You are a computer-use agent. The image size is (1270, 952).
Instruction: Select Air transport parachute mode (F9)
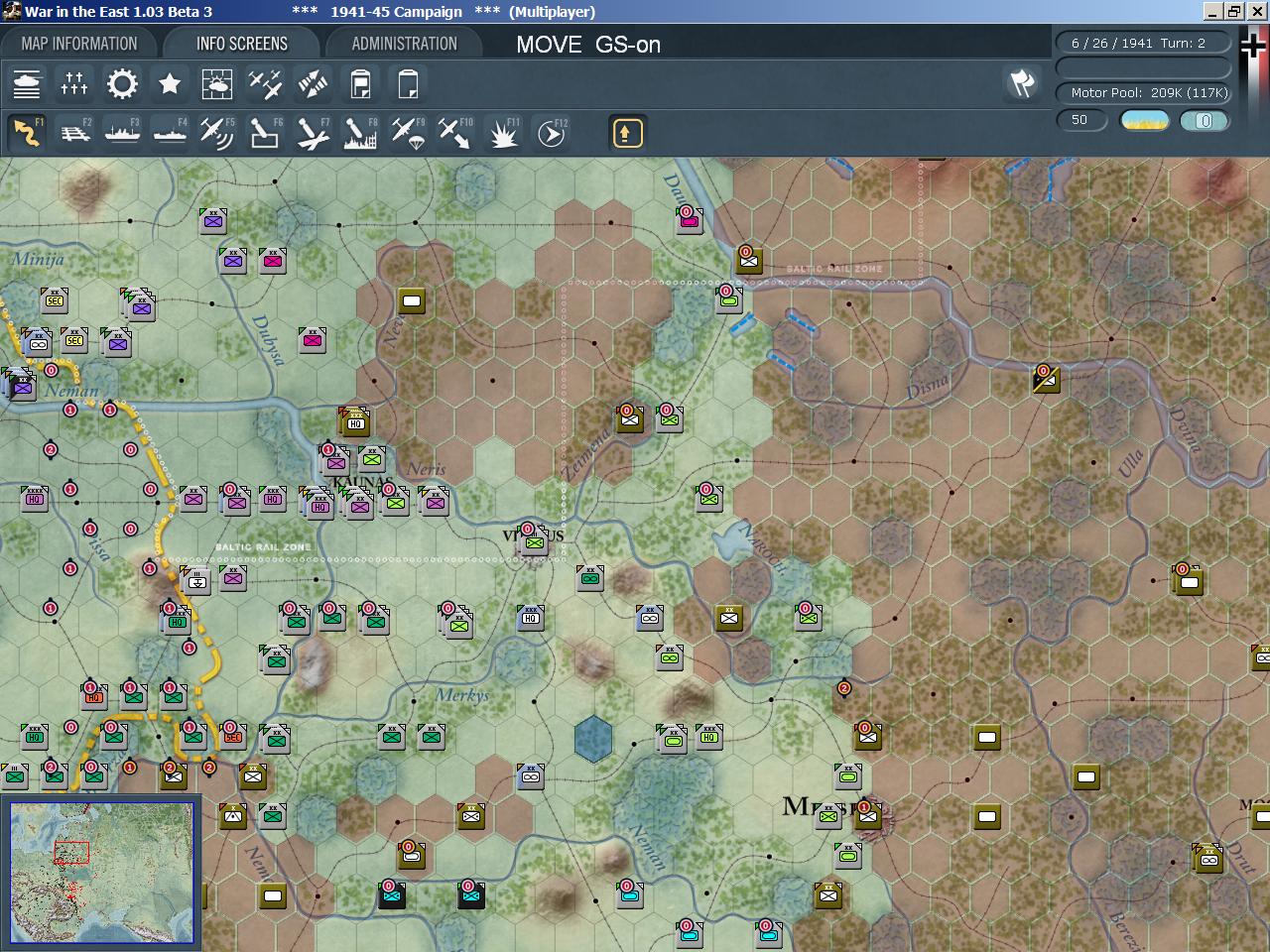point(408,133)
